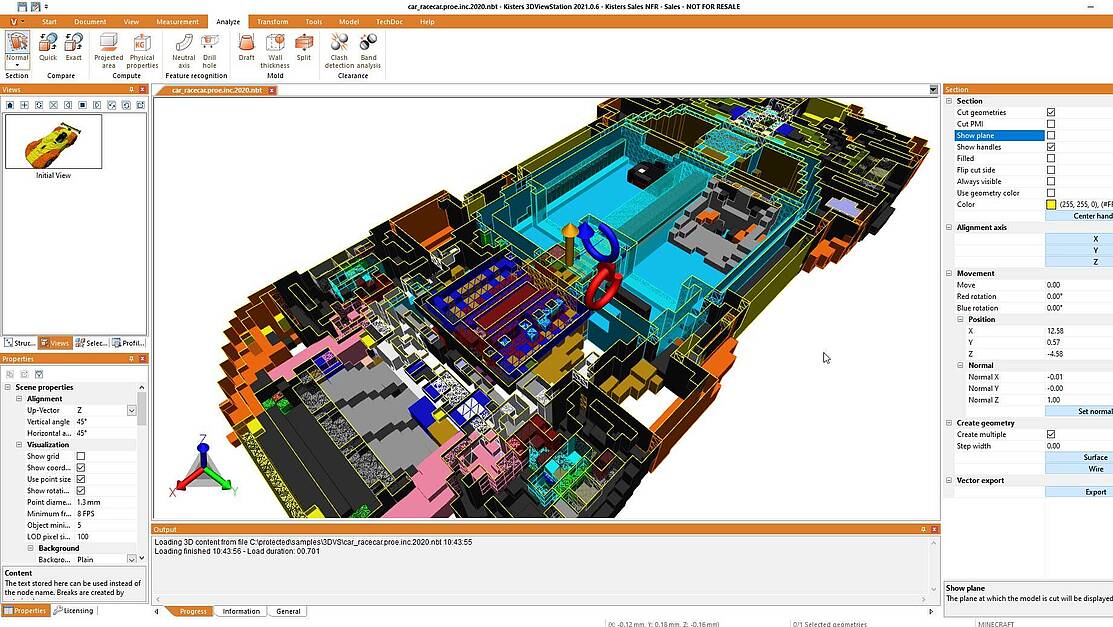Click the Surface button
Image resolution: width=1113 pixels, height=627 pixels.
[x=1079, y=457]
